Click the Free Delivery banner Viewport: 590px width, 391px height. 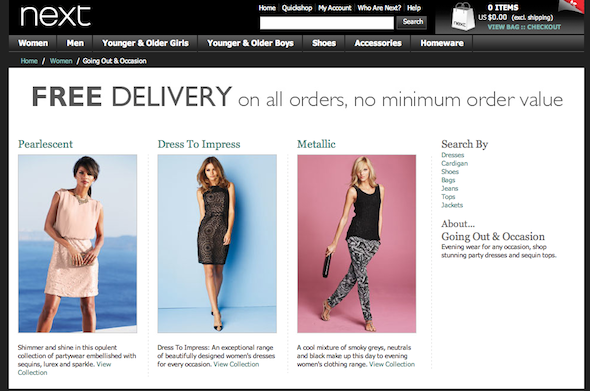(297, 97)
